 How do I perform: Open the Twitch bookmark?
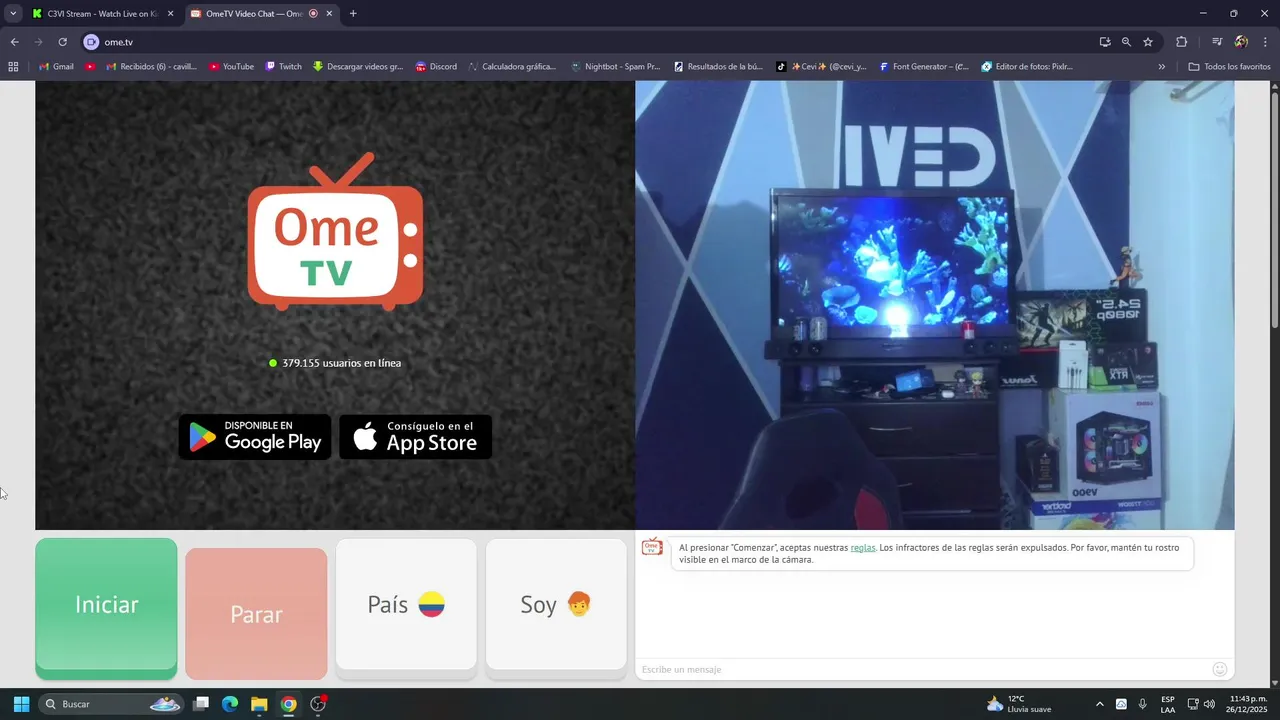[284, 67]
